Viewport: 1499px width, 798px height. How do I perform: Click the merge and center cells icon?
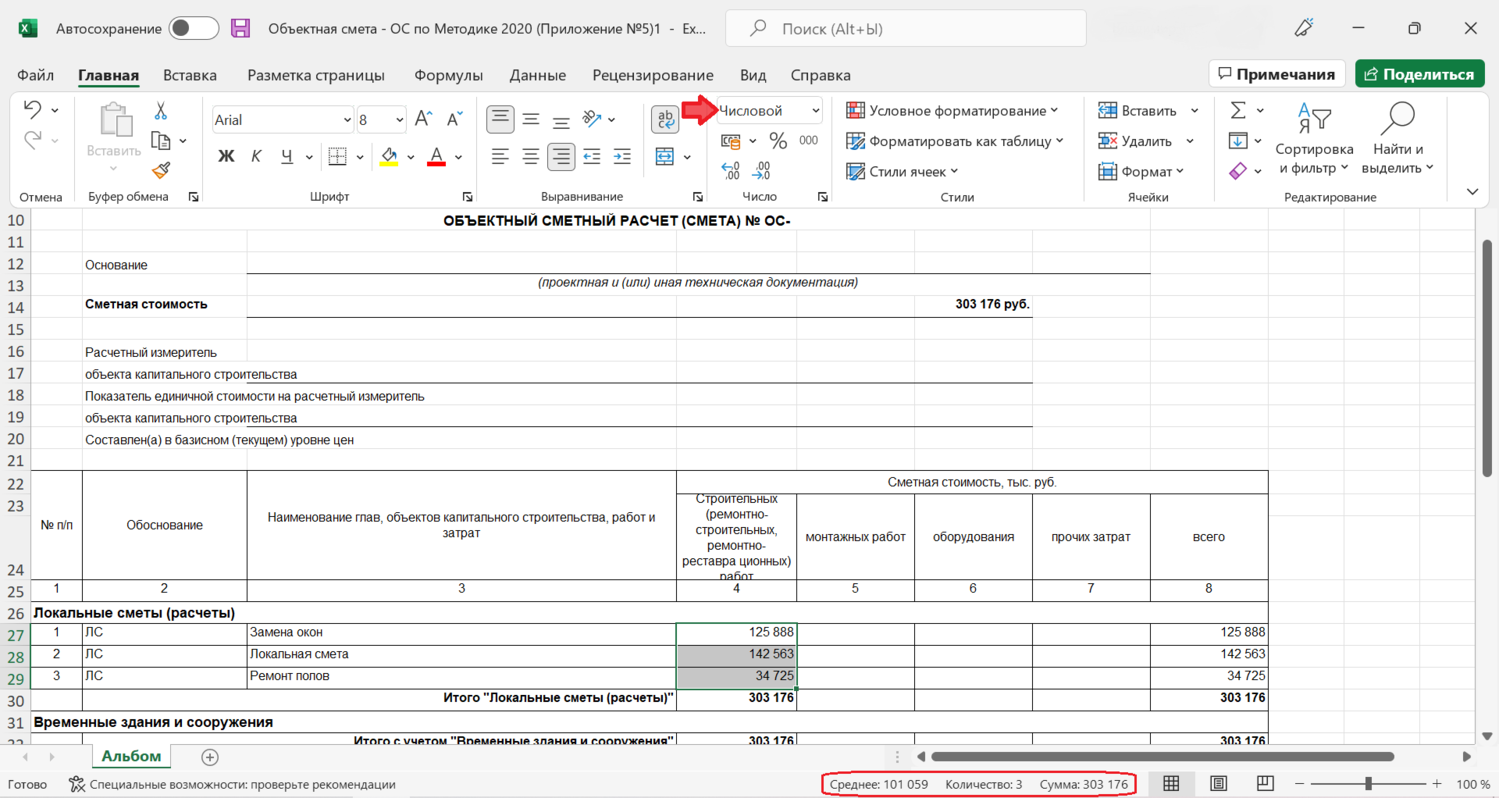coord(665,157)
